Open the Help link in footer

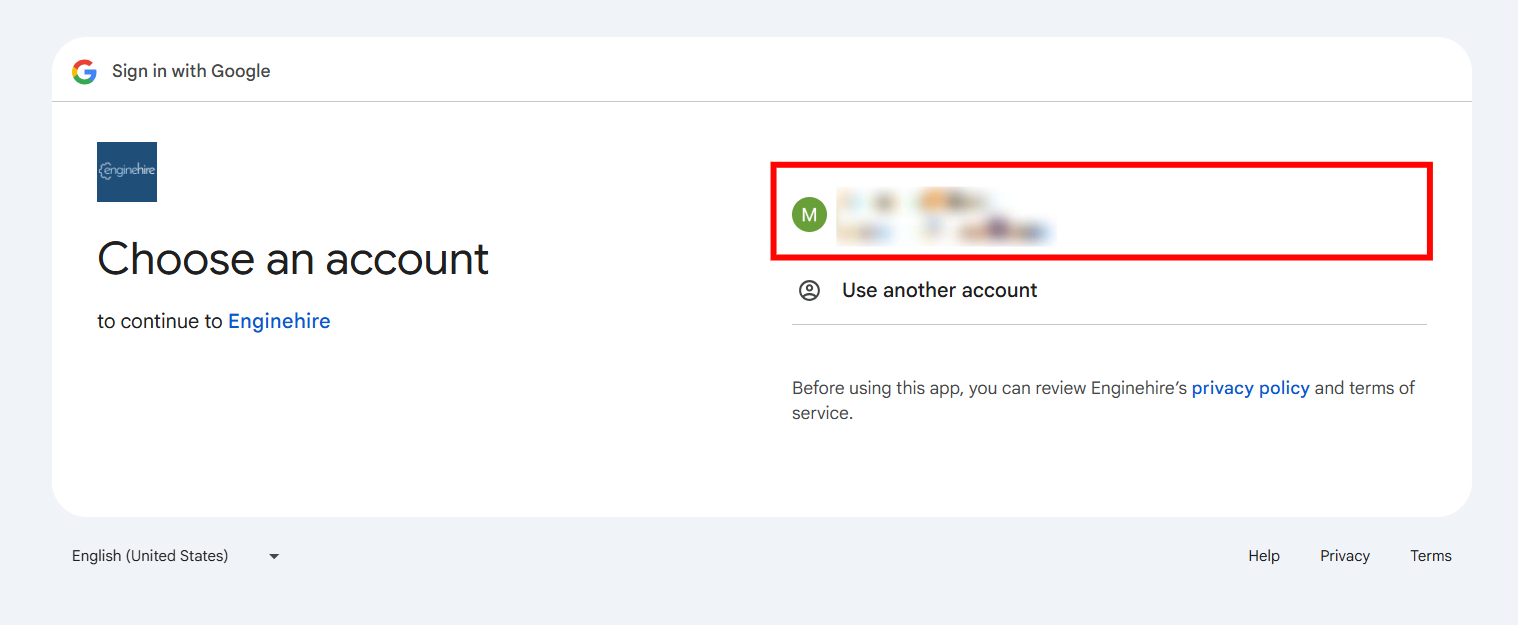click(1264, 556)
